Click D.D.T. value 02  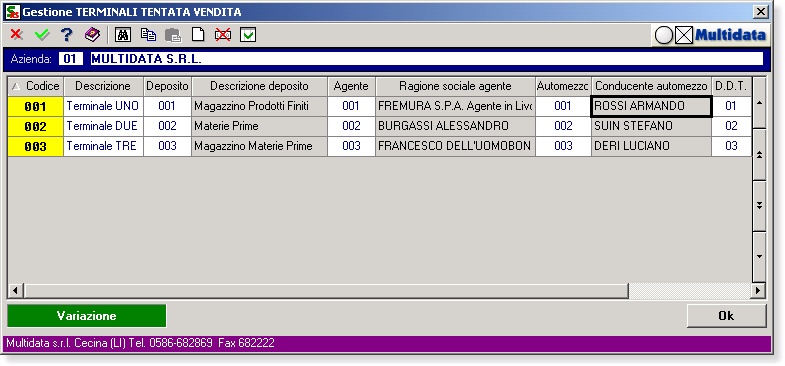tap(731, 126)
